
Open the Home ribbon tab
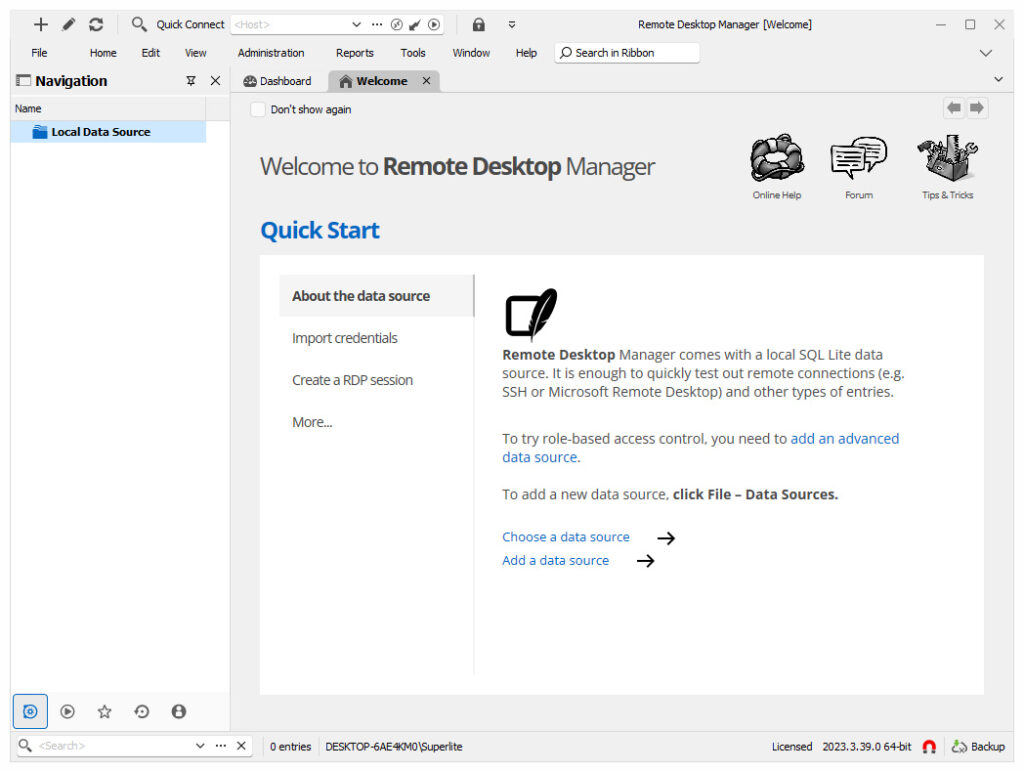click(x=103, y=53)
